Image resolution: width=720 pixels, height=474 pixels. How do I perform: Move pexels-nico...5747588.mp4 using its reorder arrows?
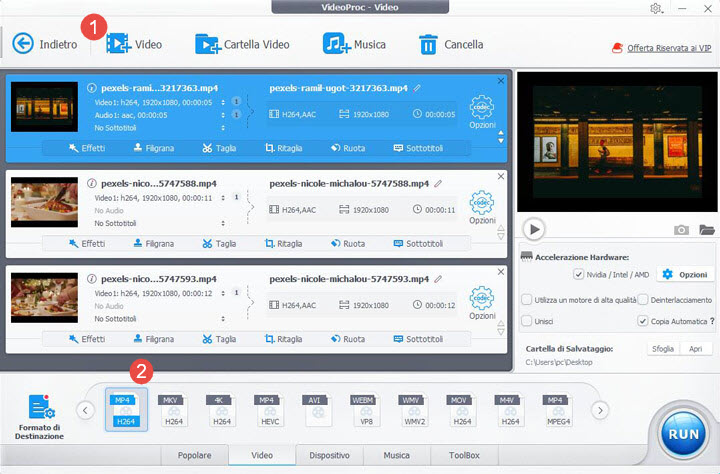501,232
